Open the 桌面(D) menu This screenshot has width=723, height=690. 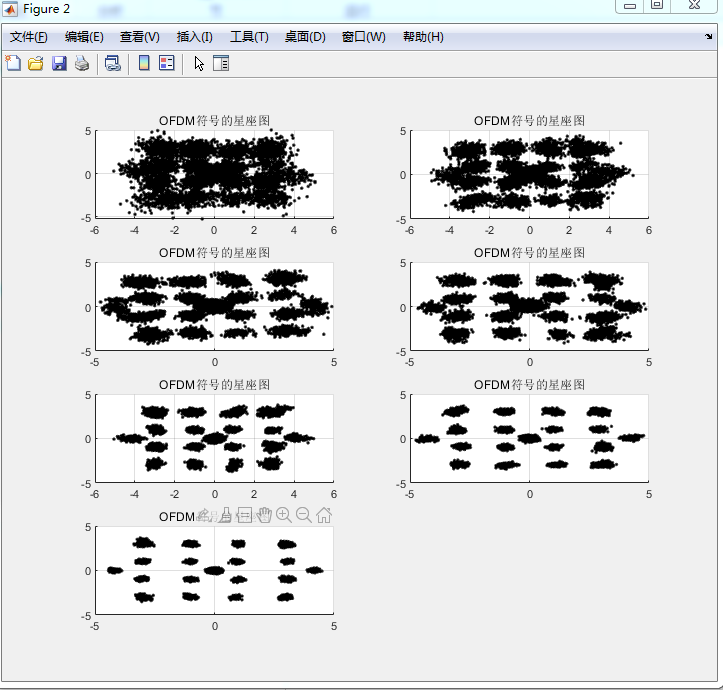point(305,37)
